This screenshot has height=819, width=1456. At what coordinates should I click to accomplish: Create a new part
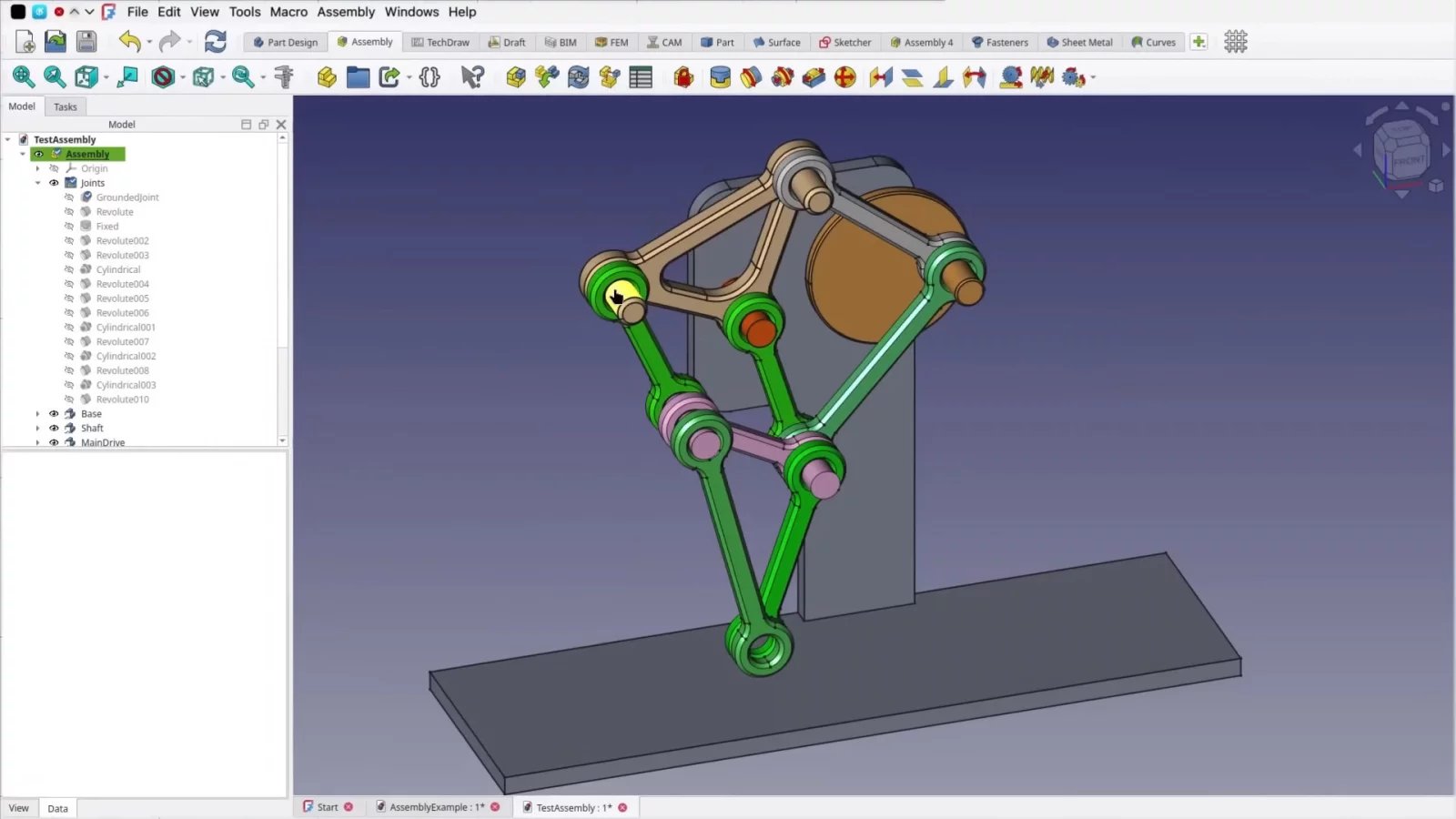(x=327, y=77)
